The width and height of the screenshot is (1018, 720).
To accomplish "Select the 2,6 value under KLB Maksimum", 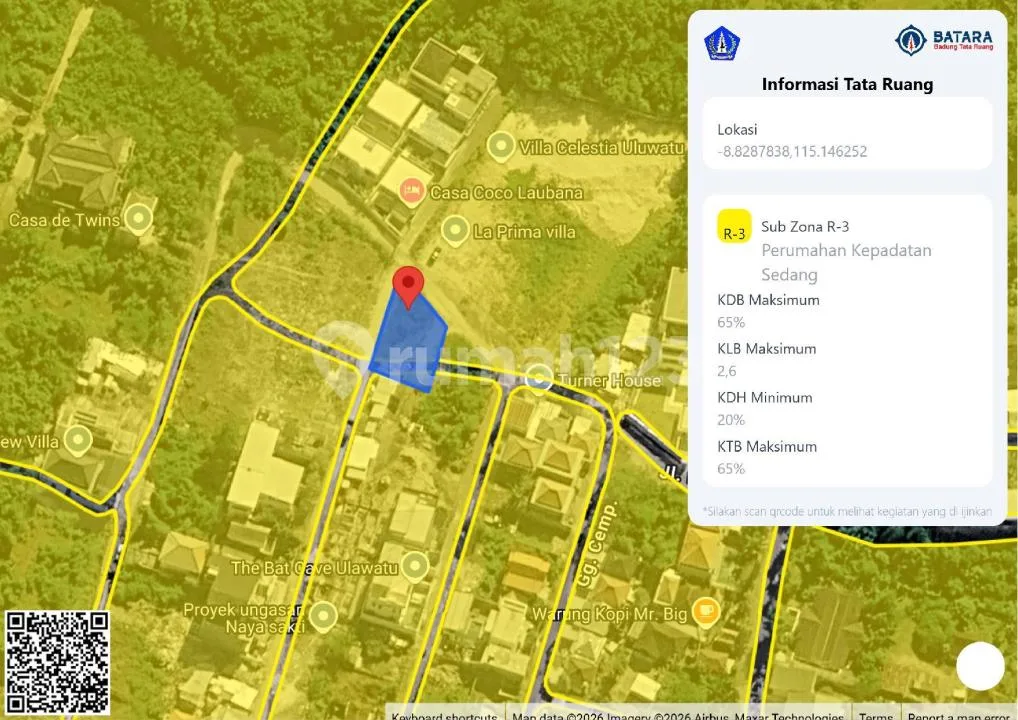I will click(727, 371).
